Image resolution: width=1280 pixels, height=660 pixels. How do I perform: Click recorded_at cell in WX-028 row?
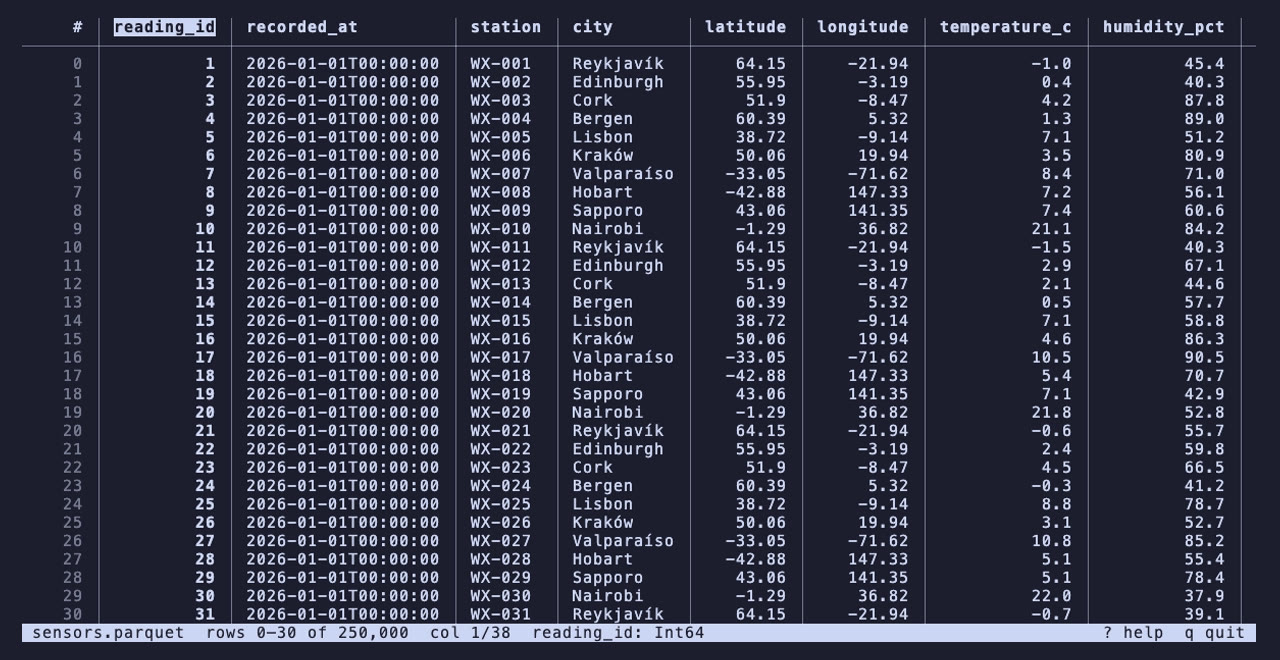pyautogui.click(x=343, y=559)
